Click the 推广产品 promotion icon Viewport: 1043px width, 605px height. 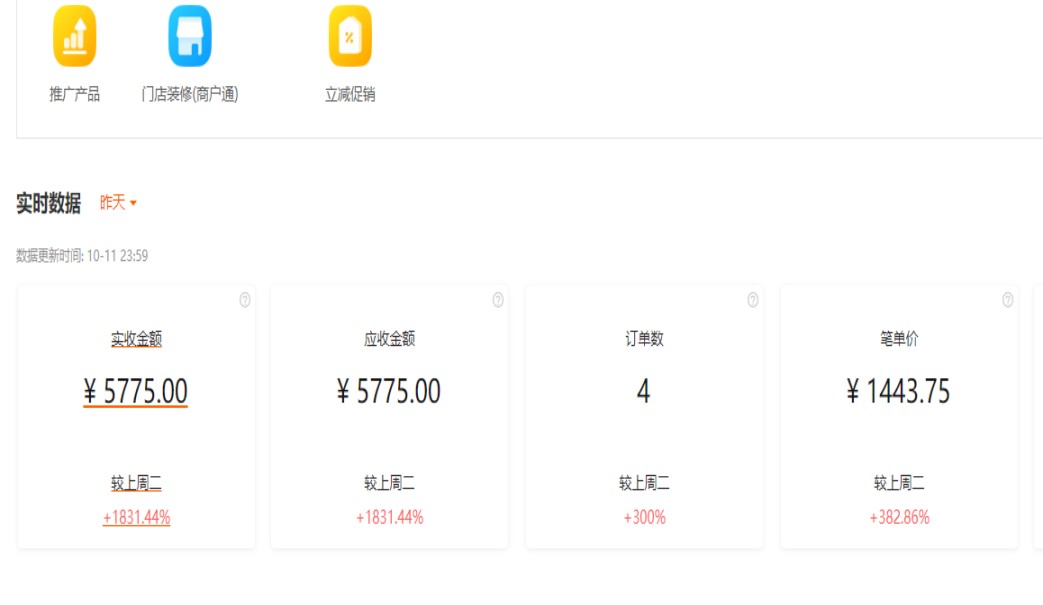[75, 37]
